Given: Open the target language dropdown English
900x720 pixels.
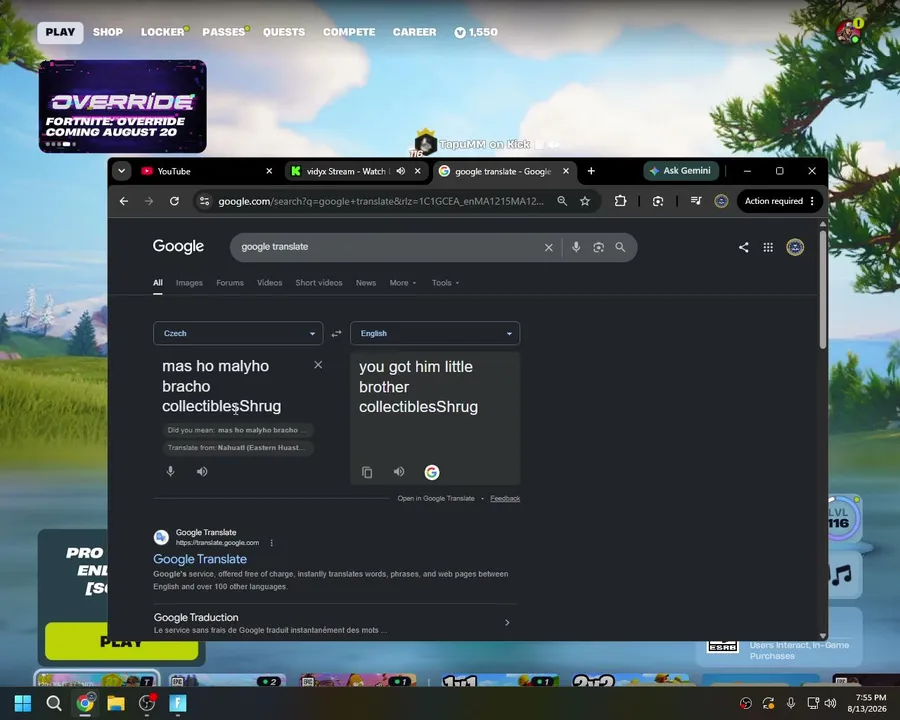Looking at the screenshot, I should coord(435,333).
